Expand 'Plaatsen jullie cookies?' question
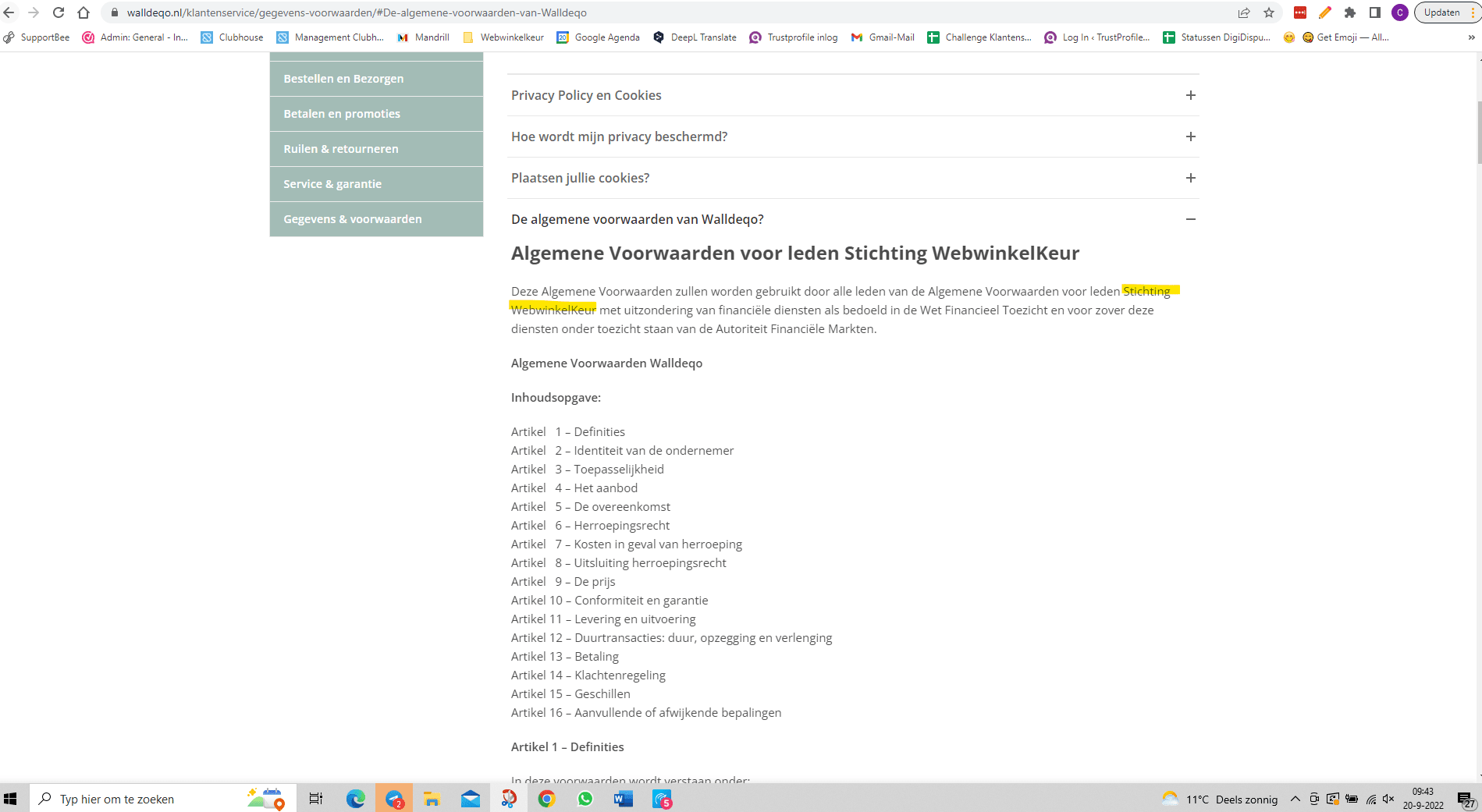Screen dimensions: 1482x812 1190,178
